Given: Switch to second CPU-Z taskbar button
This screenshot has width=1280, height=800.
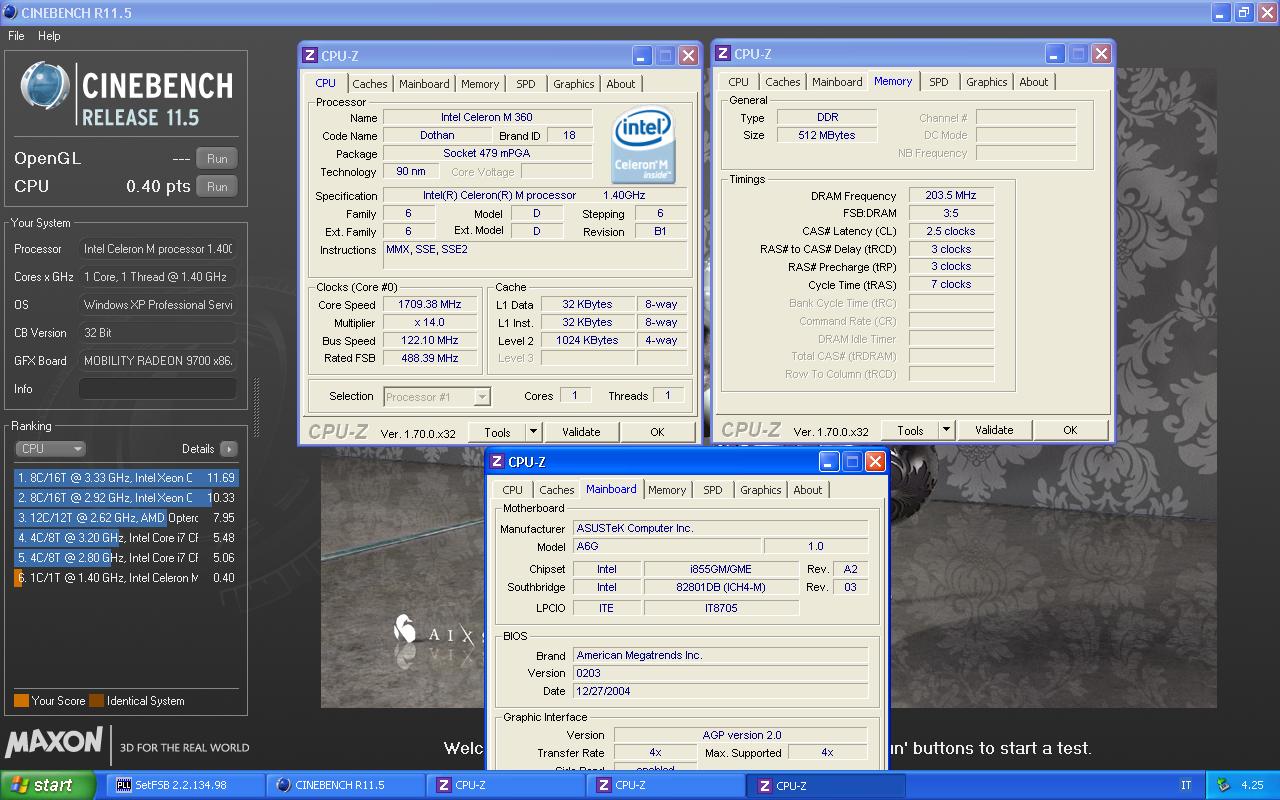Looking at the screenshot, I should [665, 785].
